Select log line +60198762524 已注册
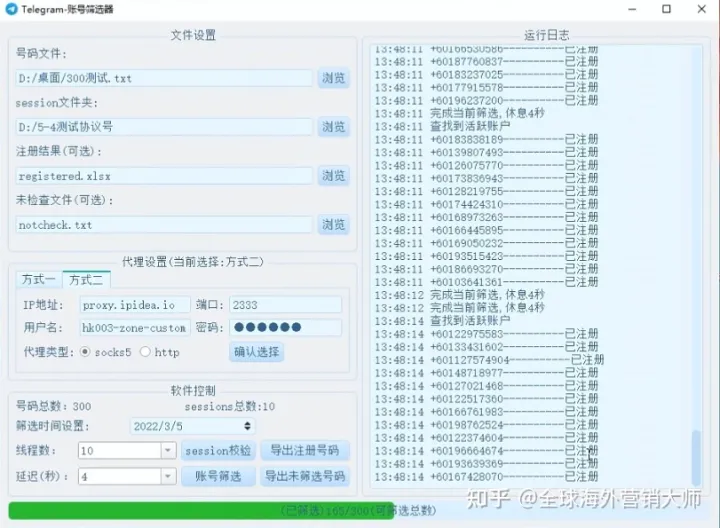 (x=486, y=425)
